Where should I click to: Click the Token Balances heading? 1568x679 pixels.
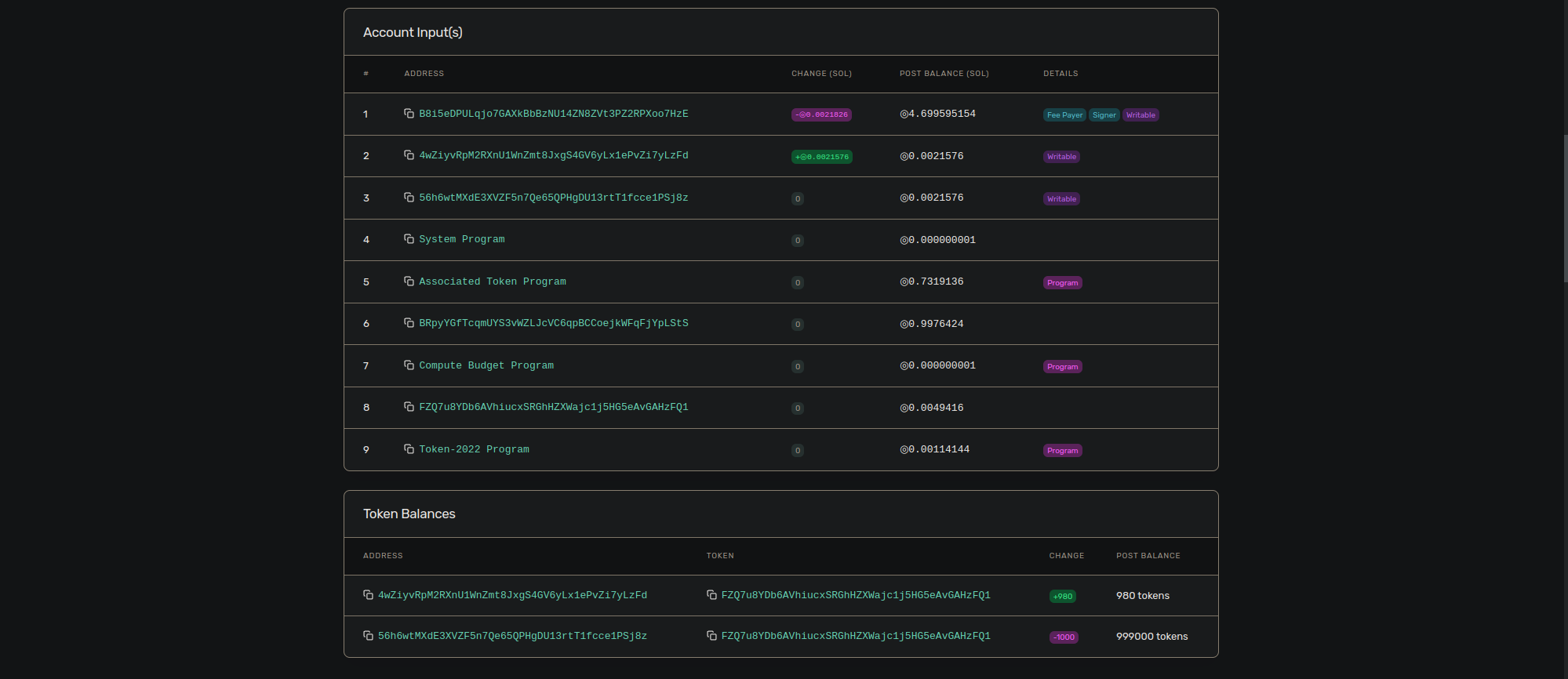[409, 514]
